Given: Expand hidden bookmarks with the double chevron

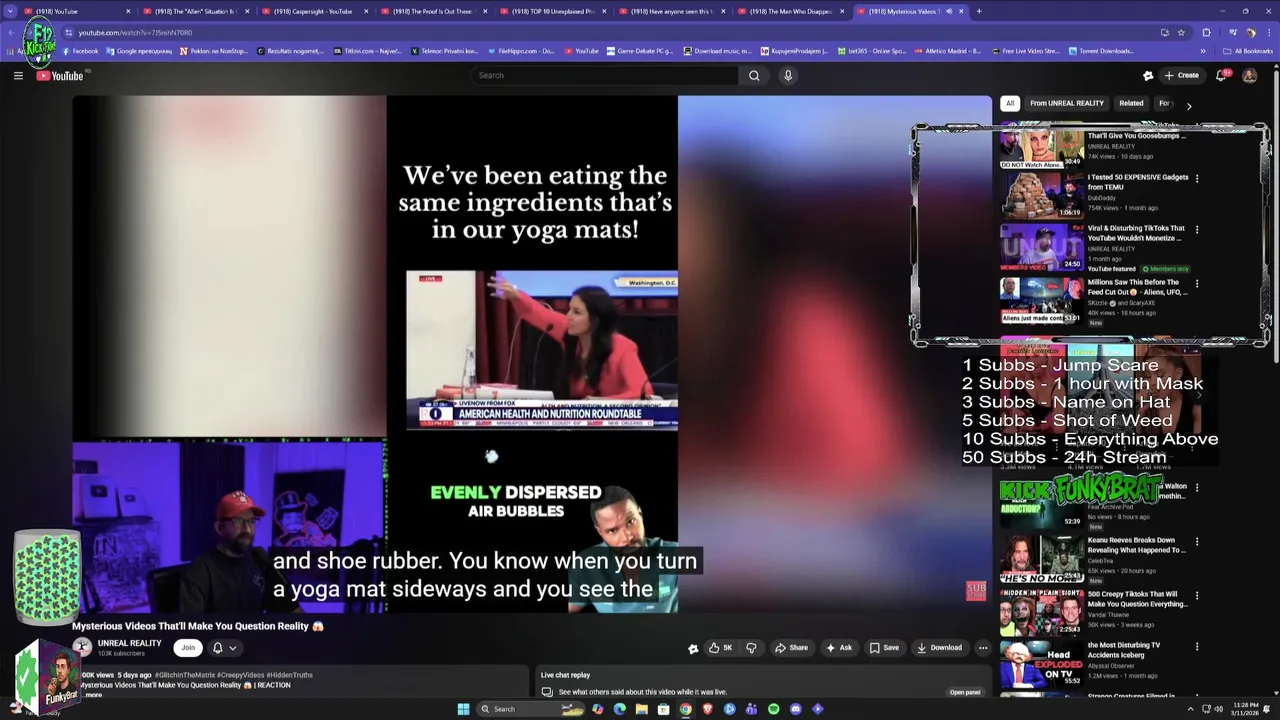Looking at the screenshot, I should (1203, 51).
